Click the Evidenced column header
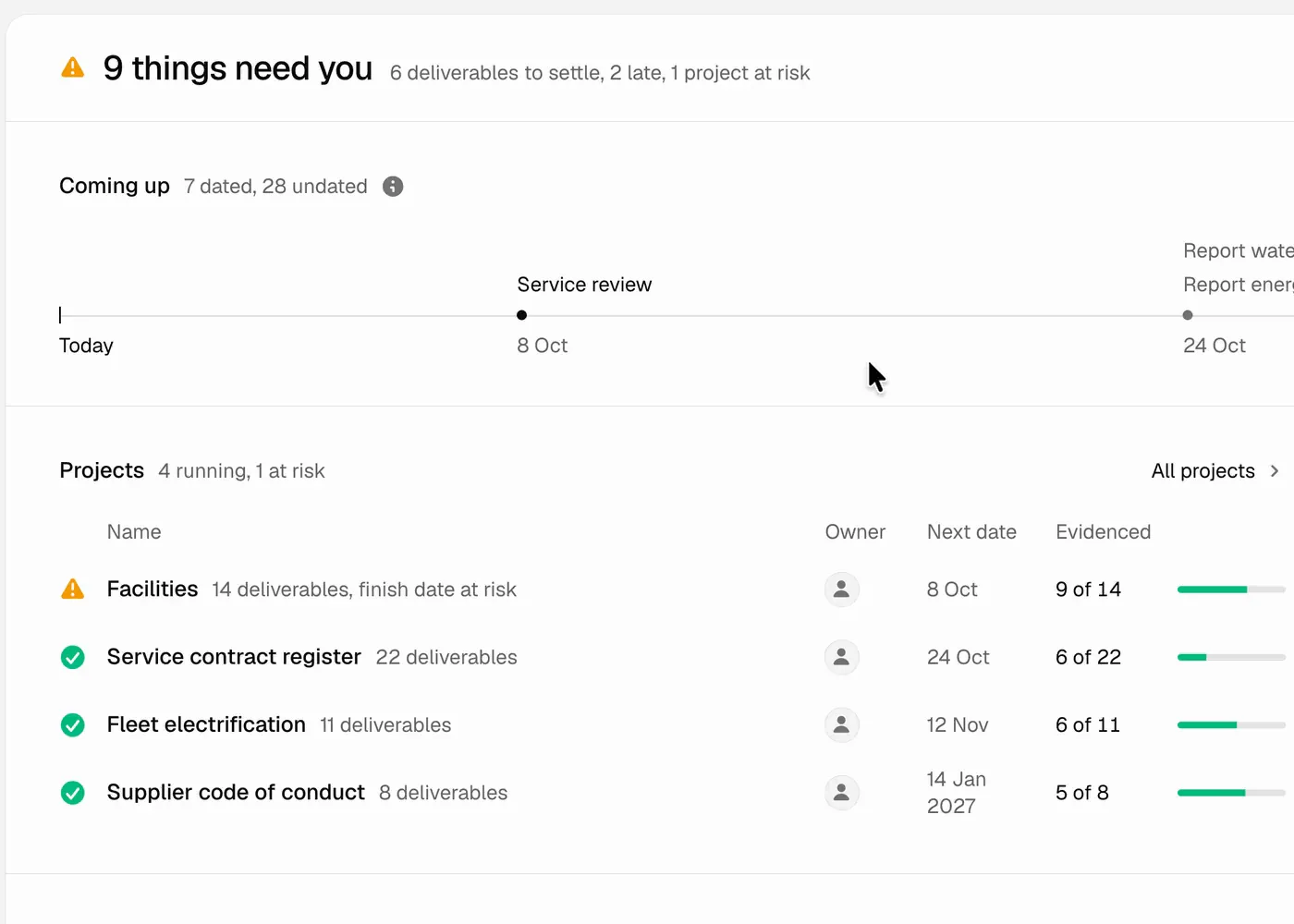This screenshot has width=1294, height=924. (1103, 532)
